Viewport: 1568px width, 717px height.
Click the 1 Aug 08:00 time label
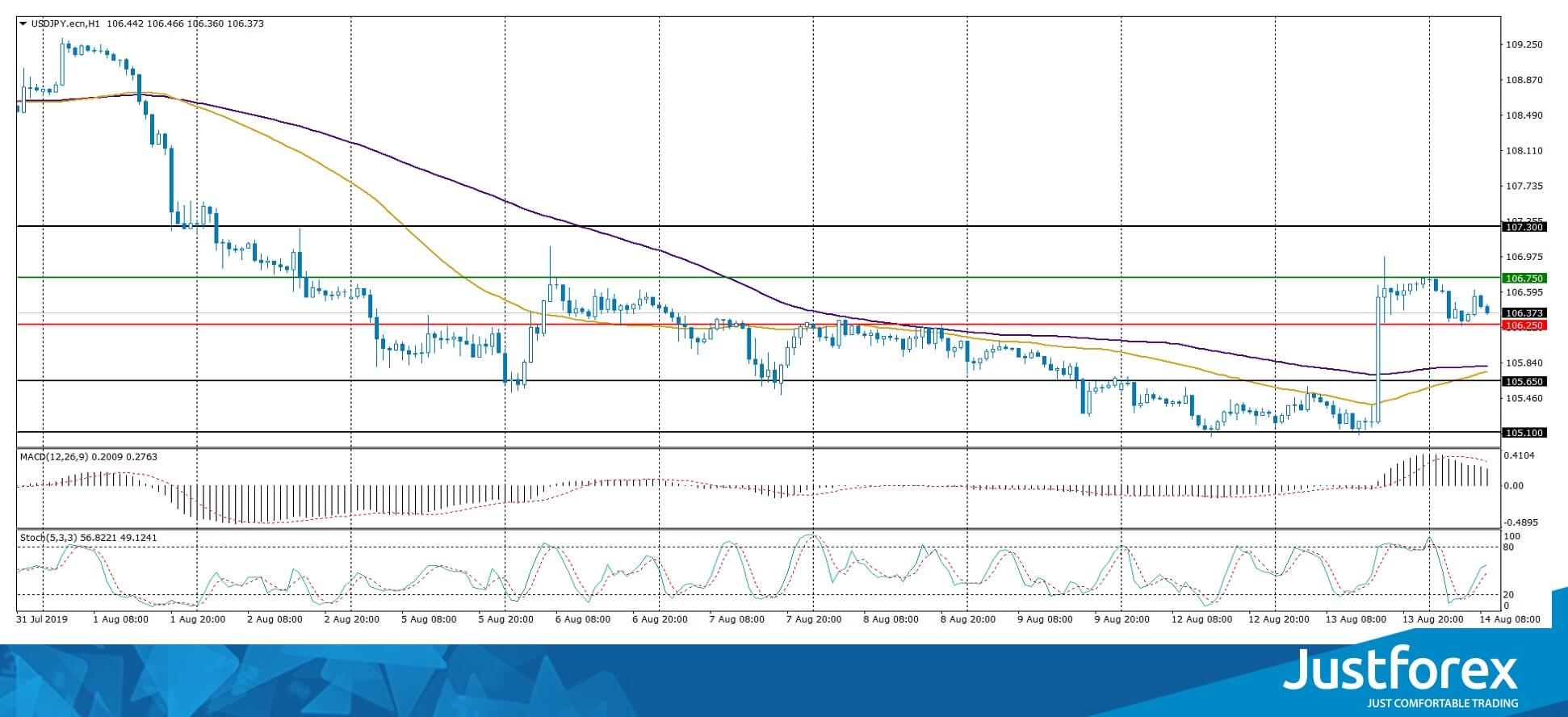[120, 619]
